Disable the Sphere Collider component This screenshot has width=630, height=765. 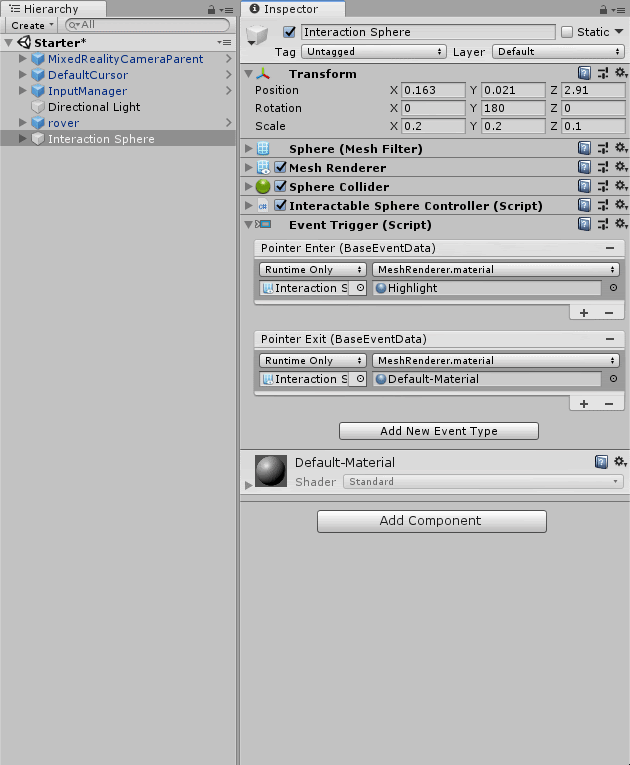[x=281, y=186]
